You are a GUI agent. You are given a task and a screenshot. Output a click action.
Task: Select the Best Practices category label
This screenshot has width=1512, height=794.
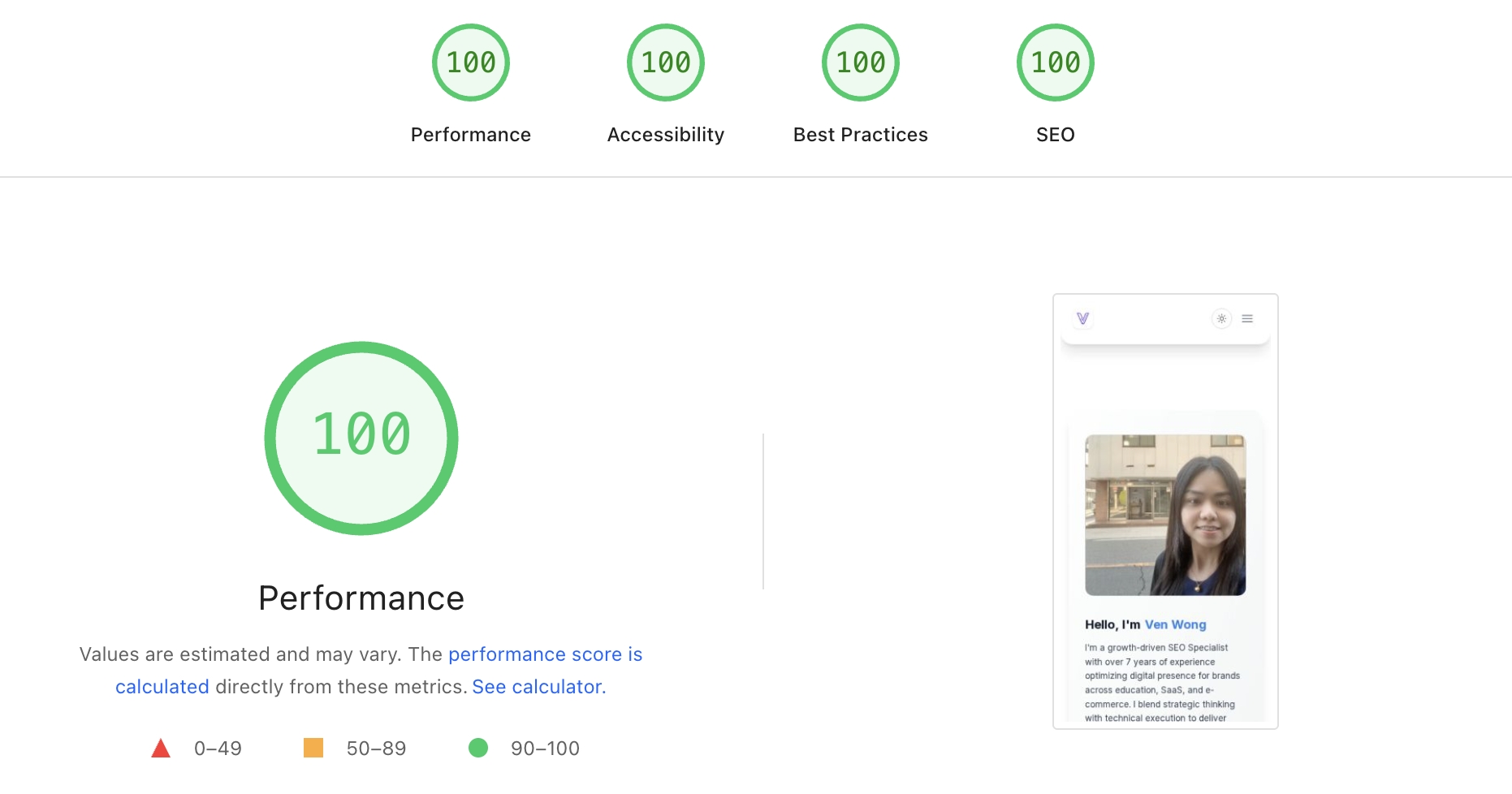pos(860,134)
